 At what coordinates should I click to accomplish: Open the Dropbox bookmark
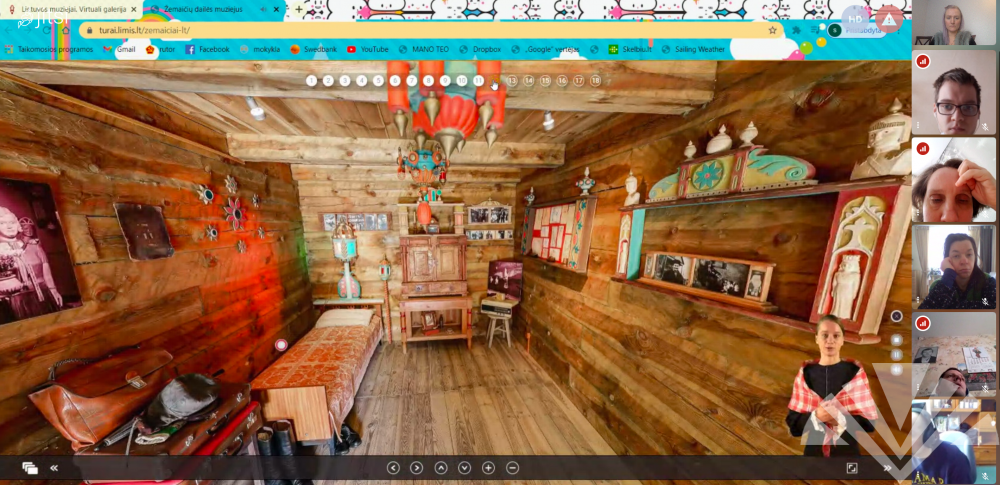(x=480, y=49)
